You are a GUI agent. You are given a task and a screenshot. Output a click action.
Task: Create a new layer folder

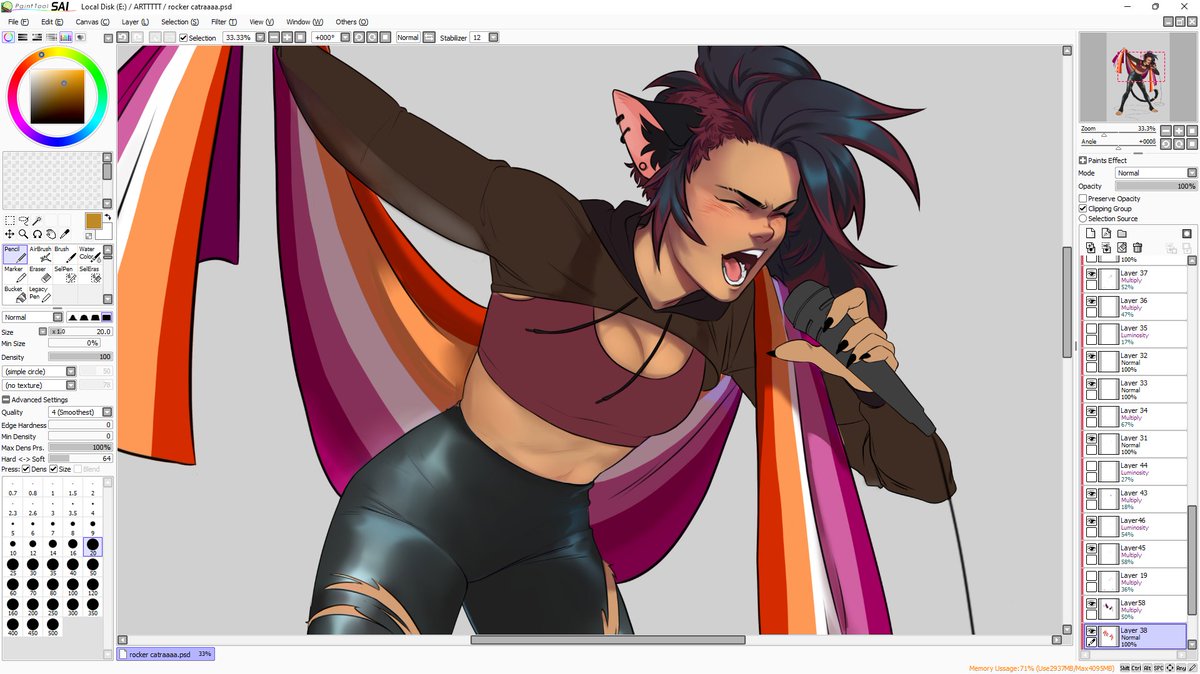(x=1122, y=233)
